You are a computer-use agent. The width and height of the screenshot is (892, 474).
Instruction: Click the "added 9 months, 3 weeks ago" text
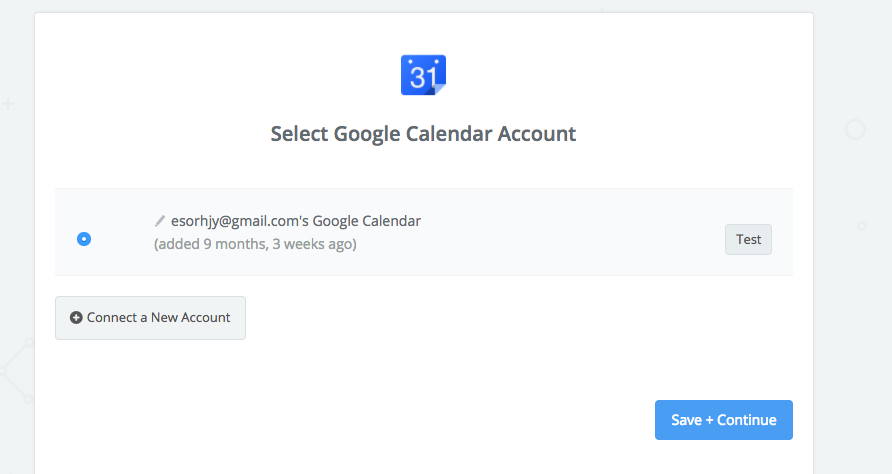tap(255, 244)
